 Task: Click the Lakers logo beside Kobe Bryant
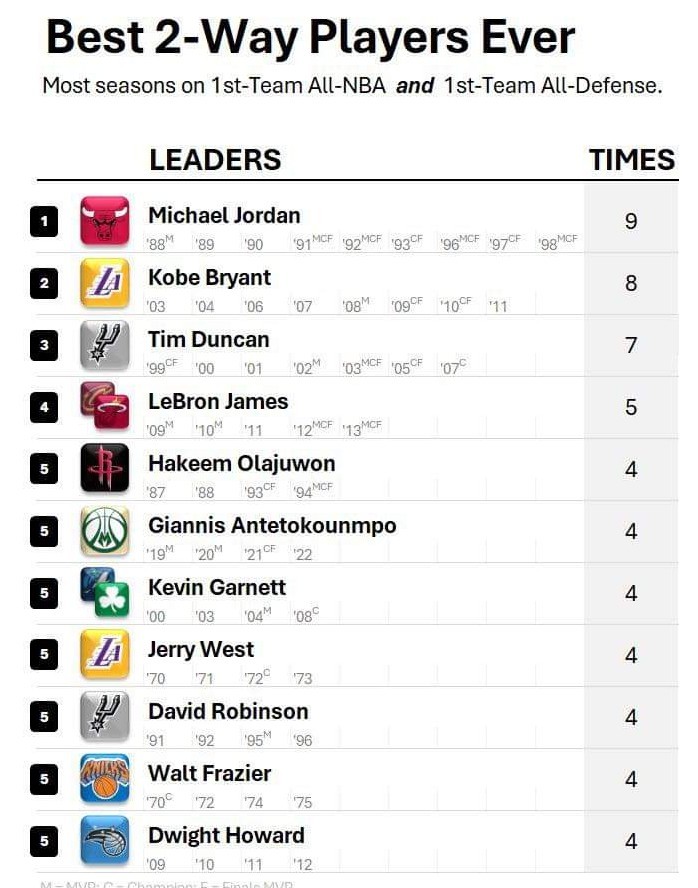(x=105, y=283)
